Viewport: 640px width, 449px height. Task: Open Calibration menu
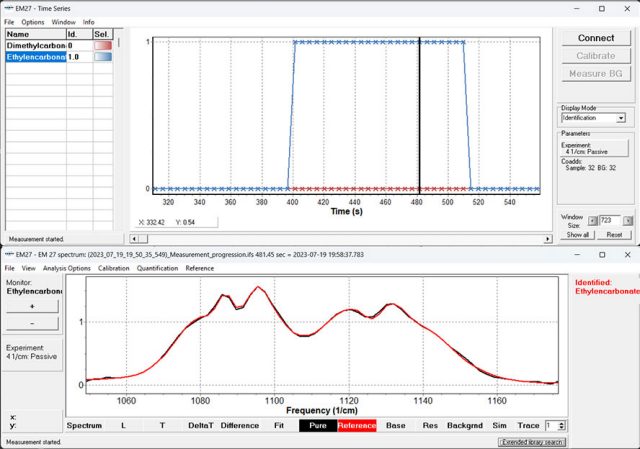[x=113, y=268]
